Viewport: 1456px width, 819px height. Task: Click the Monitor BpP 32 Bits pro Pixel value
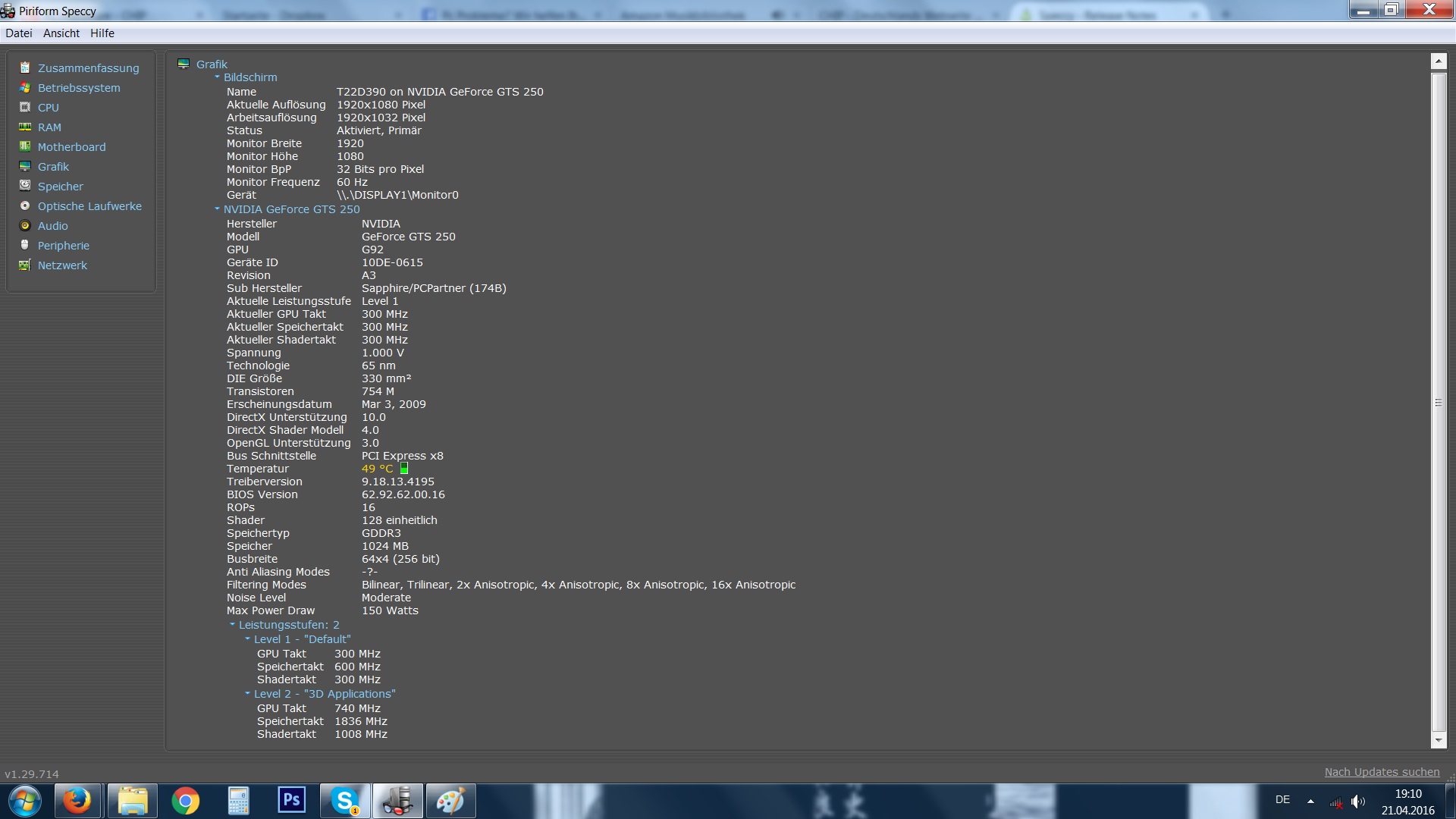click(x=380, y=169)
